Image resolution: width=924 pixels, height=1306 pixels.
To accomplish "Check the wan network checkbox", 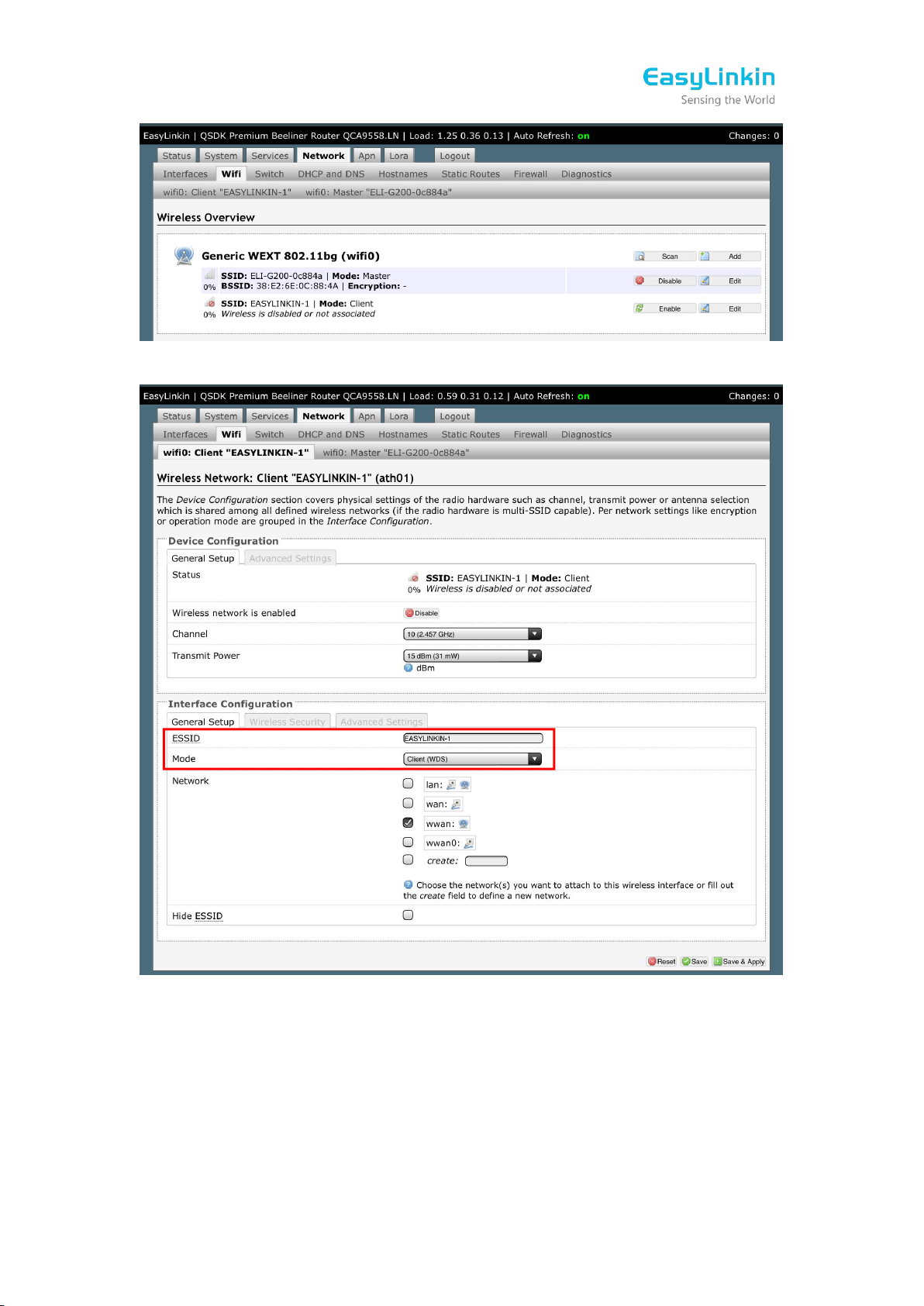I will 409,803.
